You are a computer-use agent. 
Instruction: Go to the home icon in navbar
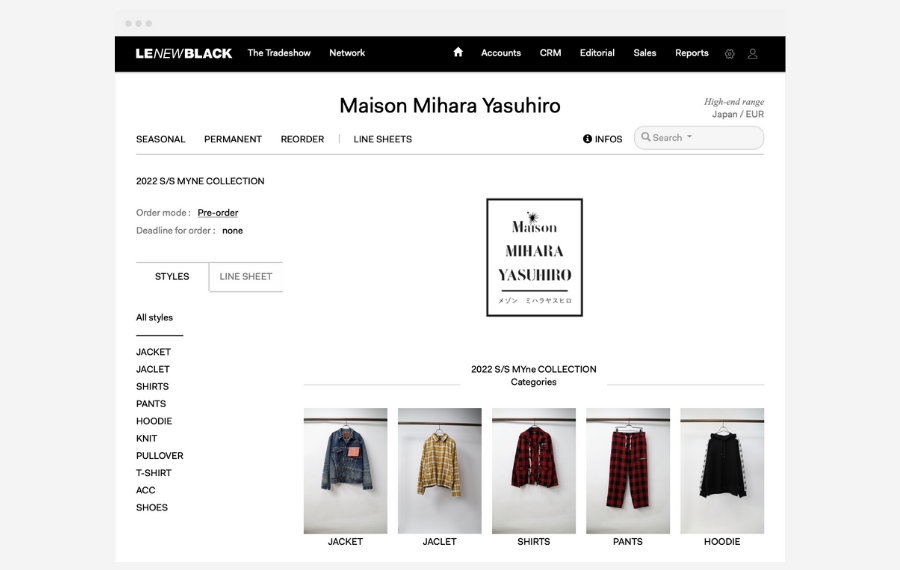click(x=457, y=52)
